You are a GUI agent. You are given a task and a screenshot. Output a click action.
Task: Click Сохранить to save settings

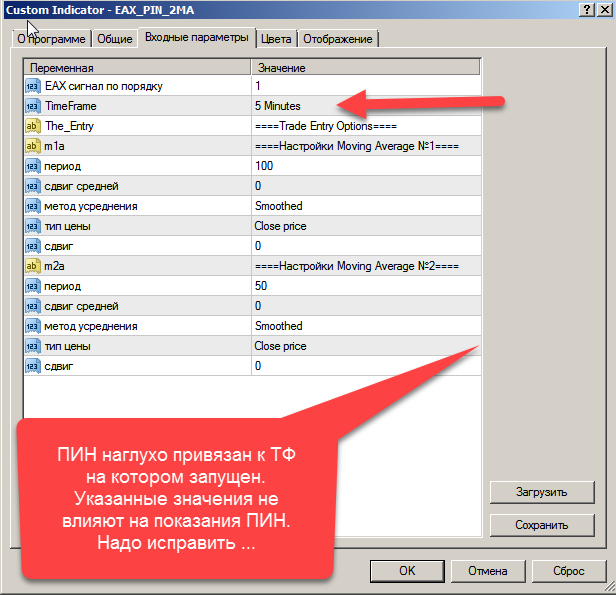pos(542,525)
